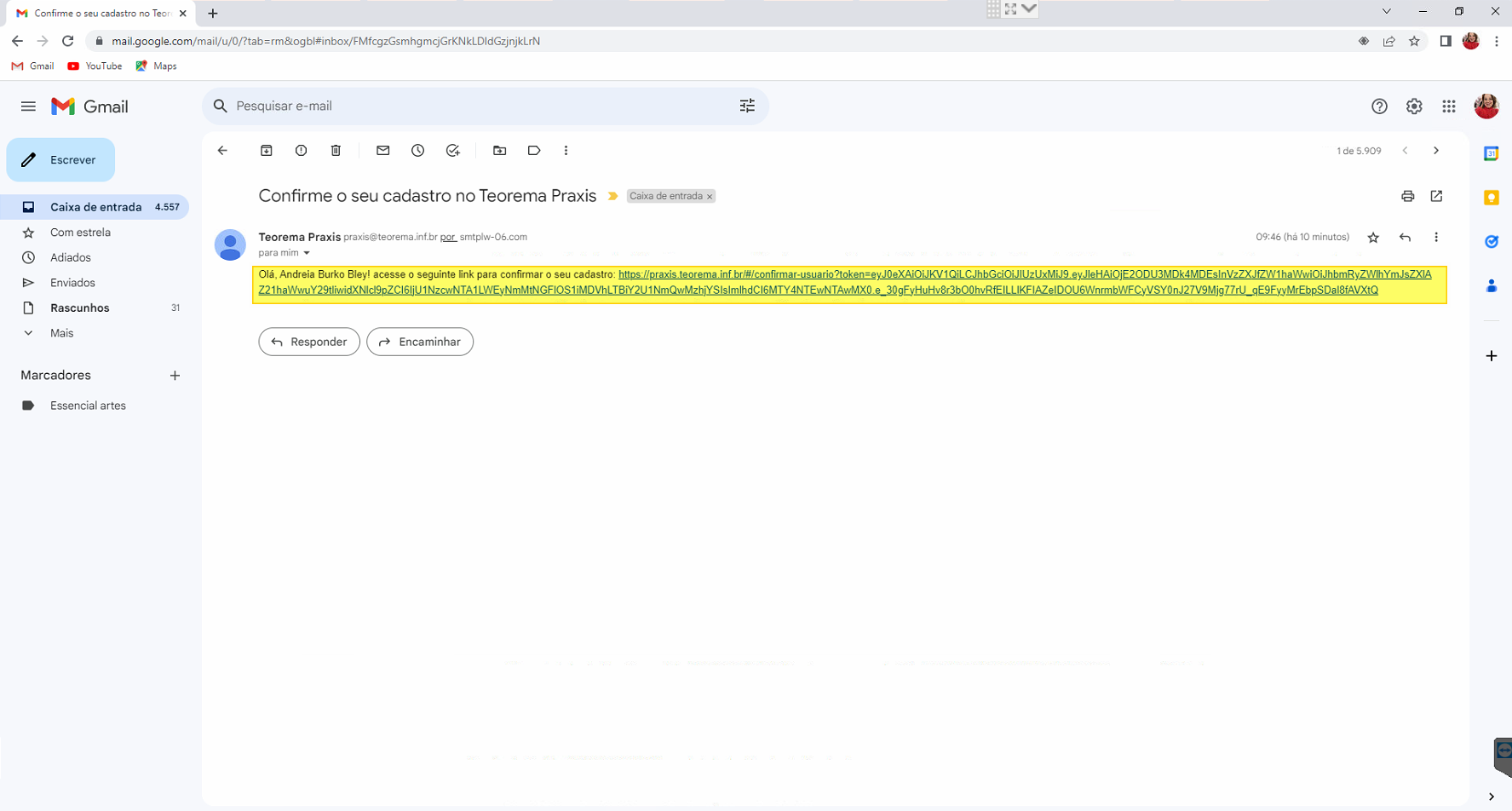Open the confirmation link in email
The width and height of the screenshot is (1512, 811).
[845, 282]
